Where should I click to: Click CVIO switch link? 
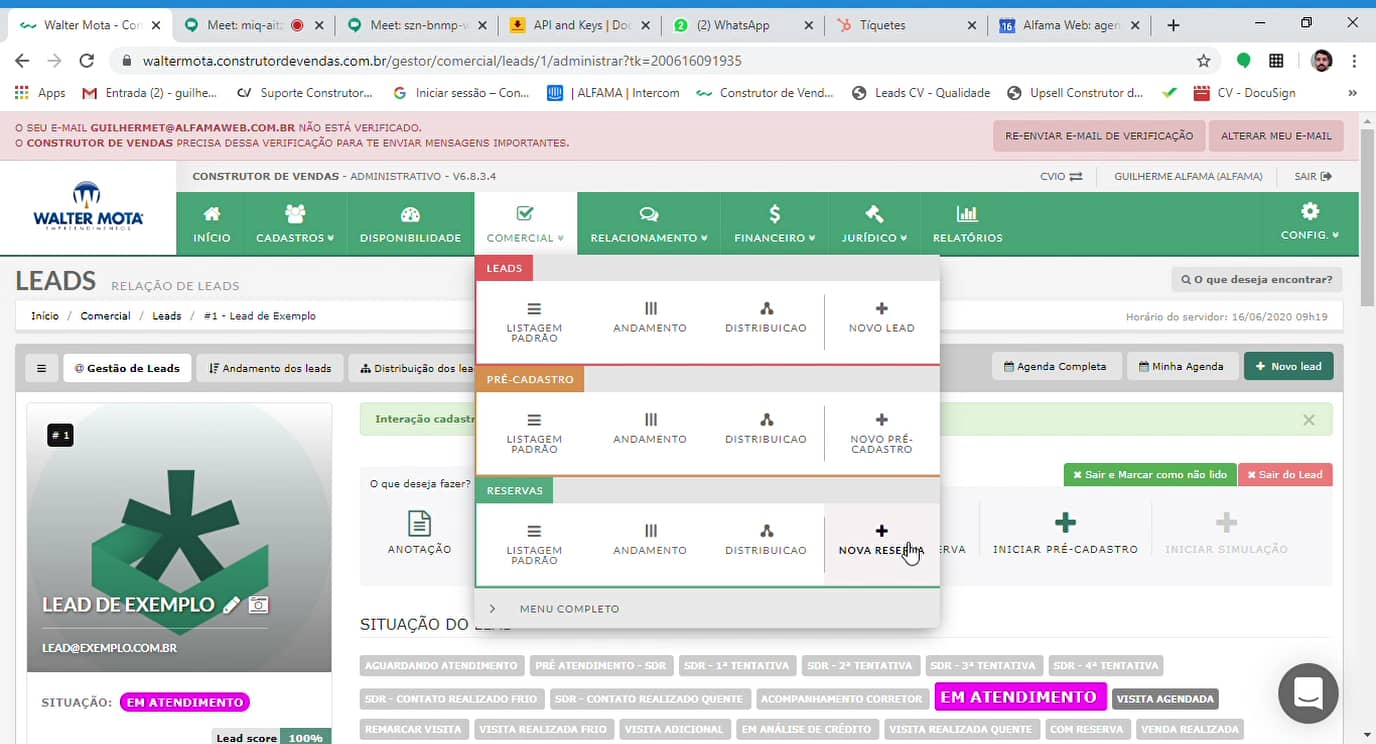pos(1061,176)
